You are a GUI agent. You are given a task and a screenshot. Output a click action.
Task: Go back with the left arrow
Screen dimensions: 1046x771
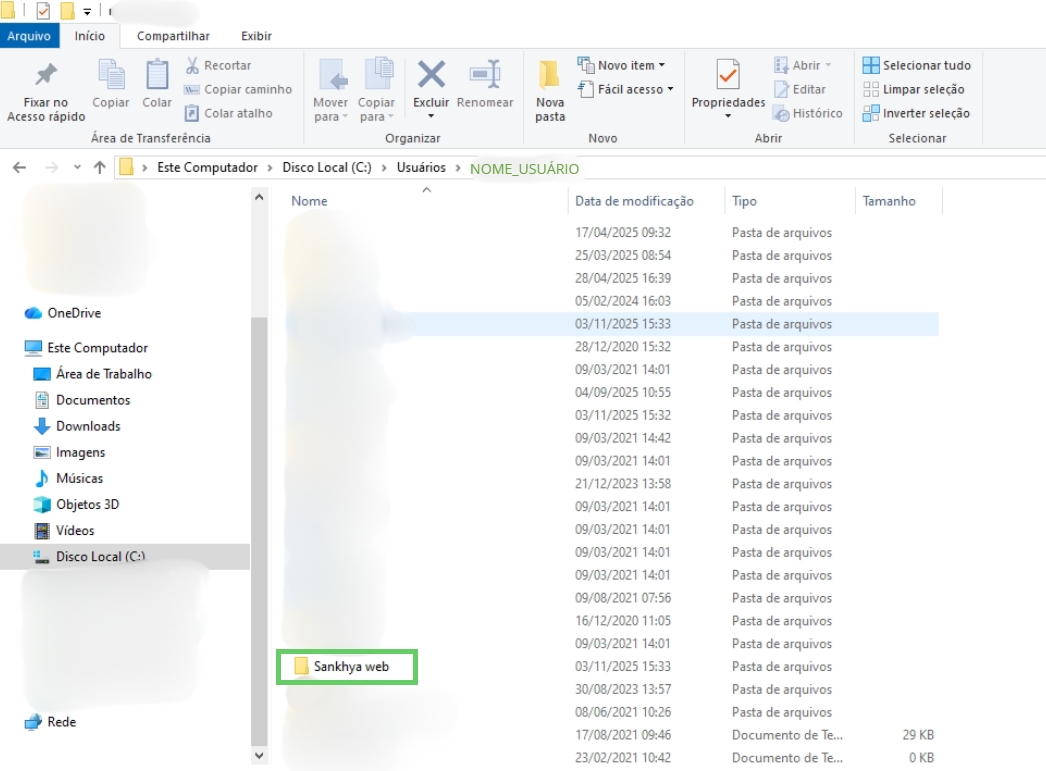coord(19,167)
